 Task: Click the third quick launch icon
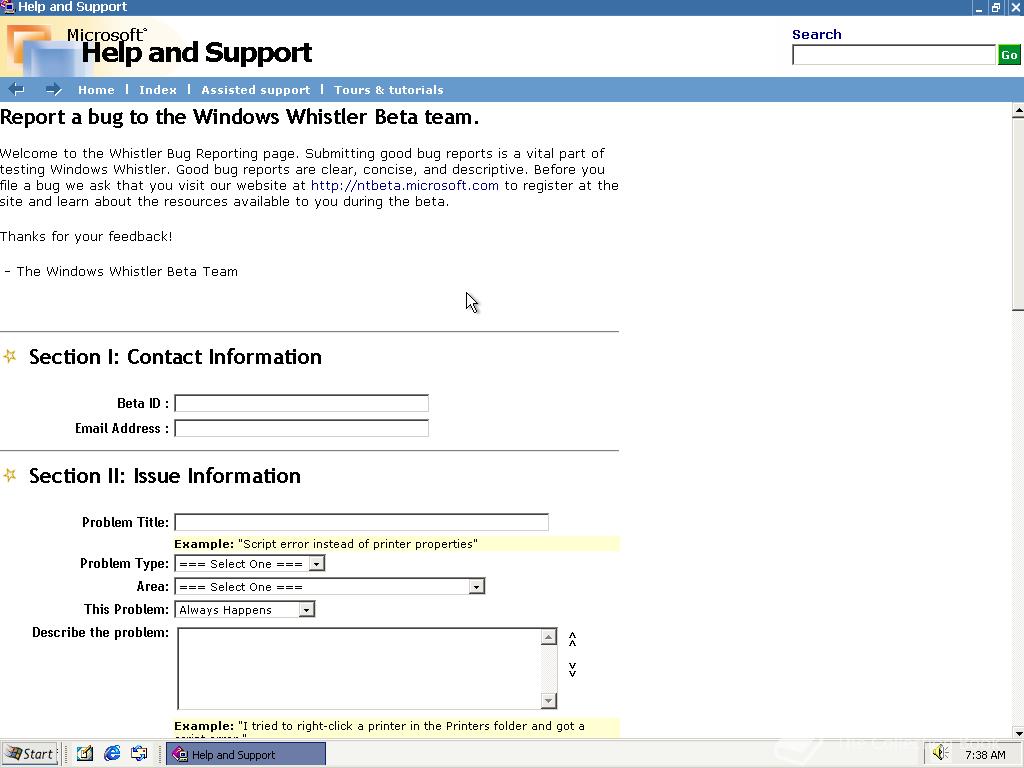pyautogui.click(x=139, y=754)
